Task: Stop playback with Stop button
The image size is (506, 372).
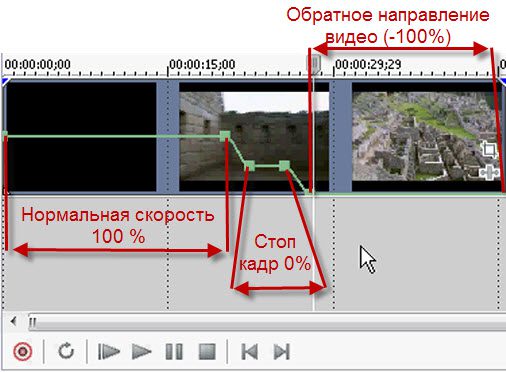Action: [x=207, y=352]
